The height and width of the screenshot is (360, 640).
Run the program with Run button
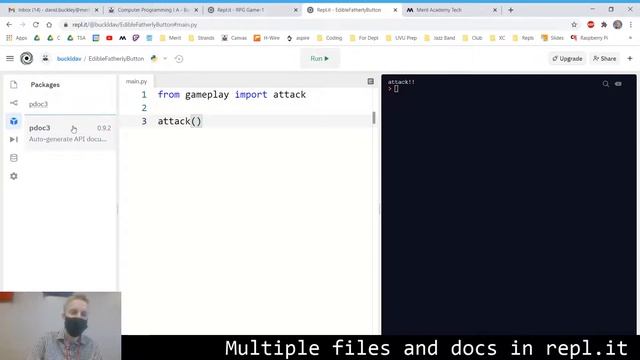click(x=320, y=59)
